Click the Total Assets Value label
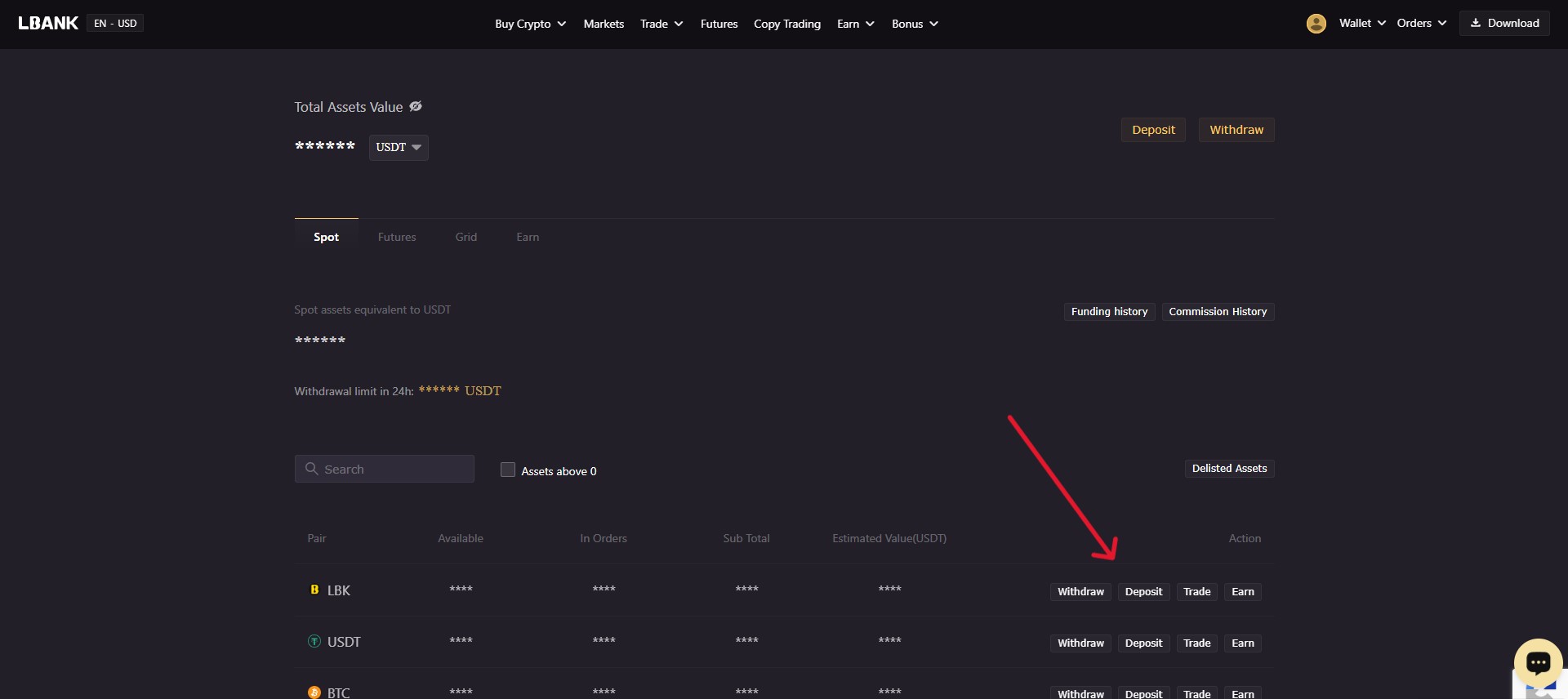The width and height of the screenshot is (1568, 699). [x=349, y=107]
